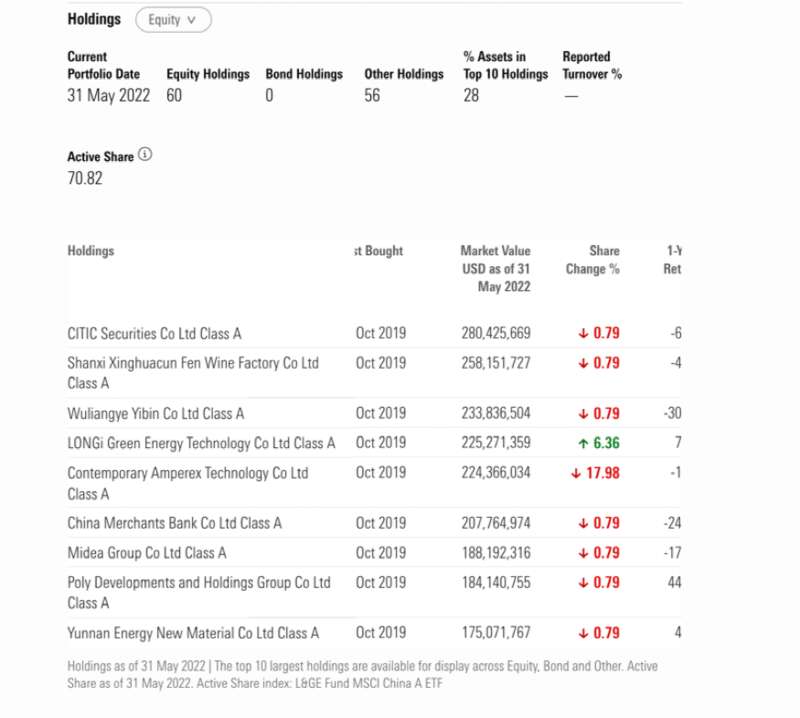Open the CITIC Securities Co Ltd Class A holding
This screenshot has height=718, width=800.
coord(154,334)
